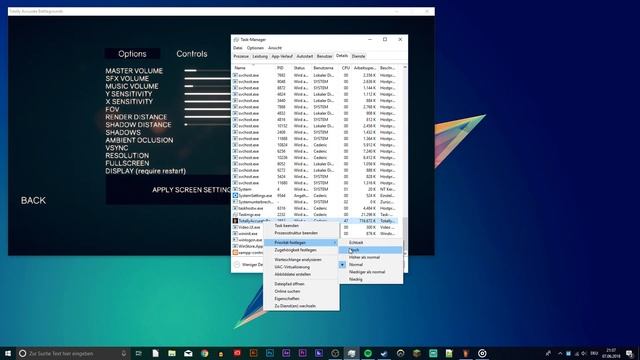Open Spotify from the taskbar

[x=368, y=353]
